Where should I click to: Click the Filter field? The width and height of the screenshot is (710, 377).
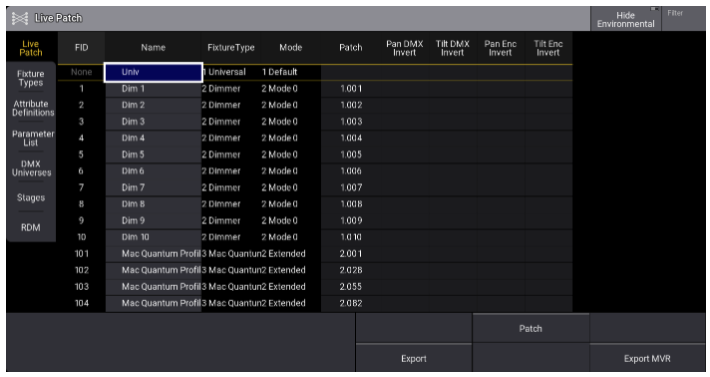click(x=683, y=19)
